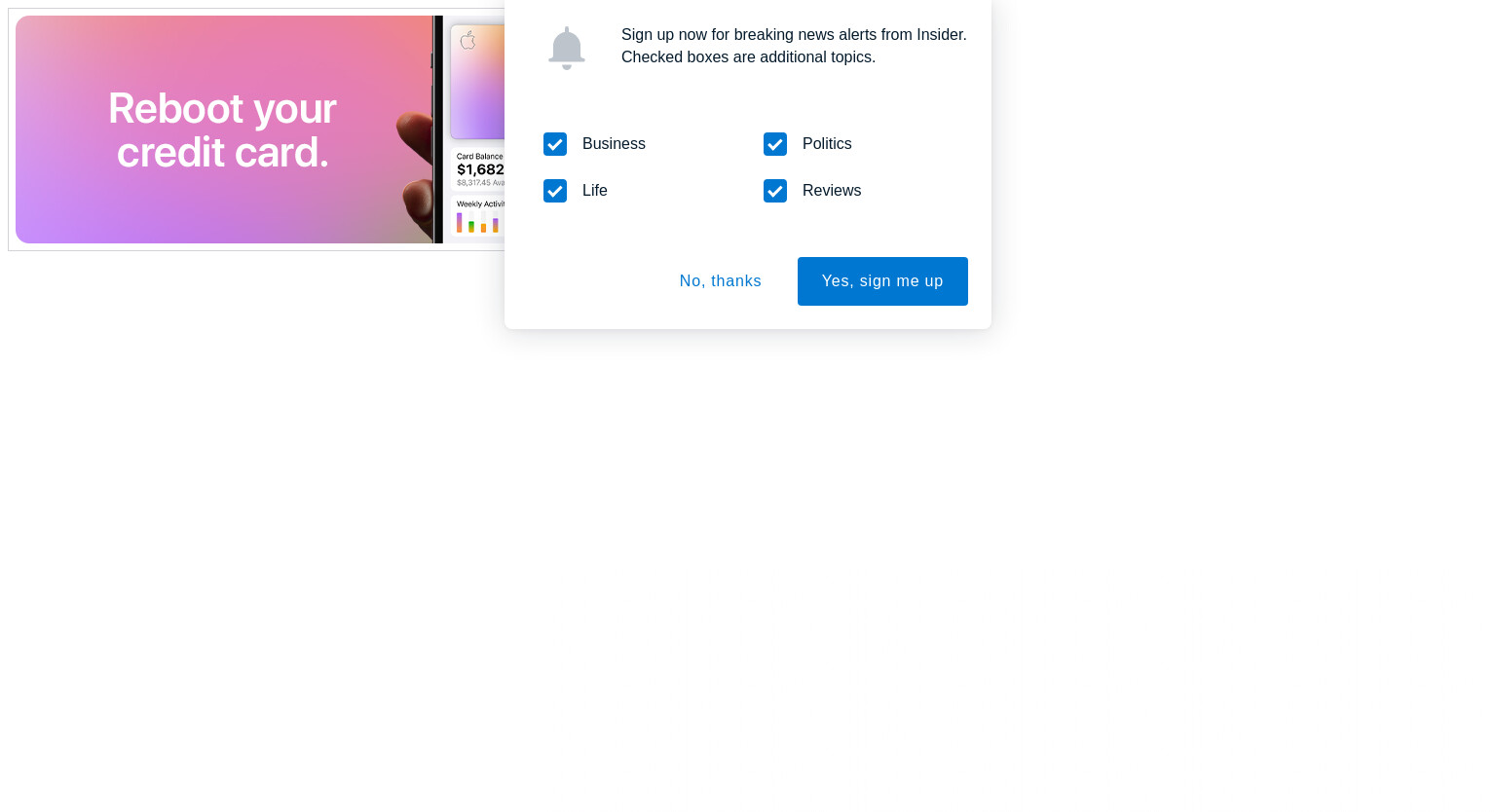
Task: Select the Reviews label text
Action: click(x=832, y=191)
